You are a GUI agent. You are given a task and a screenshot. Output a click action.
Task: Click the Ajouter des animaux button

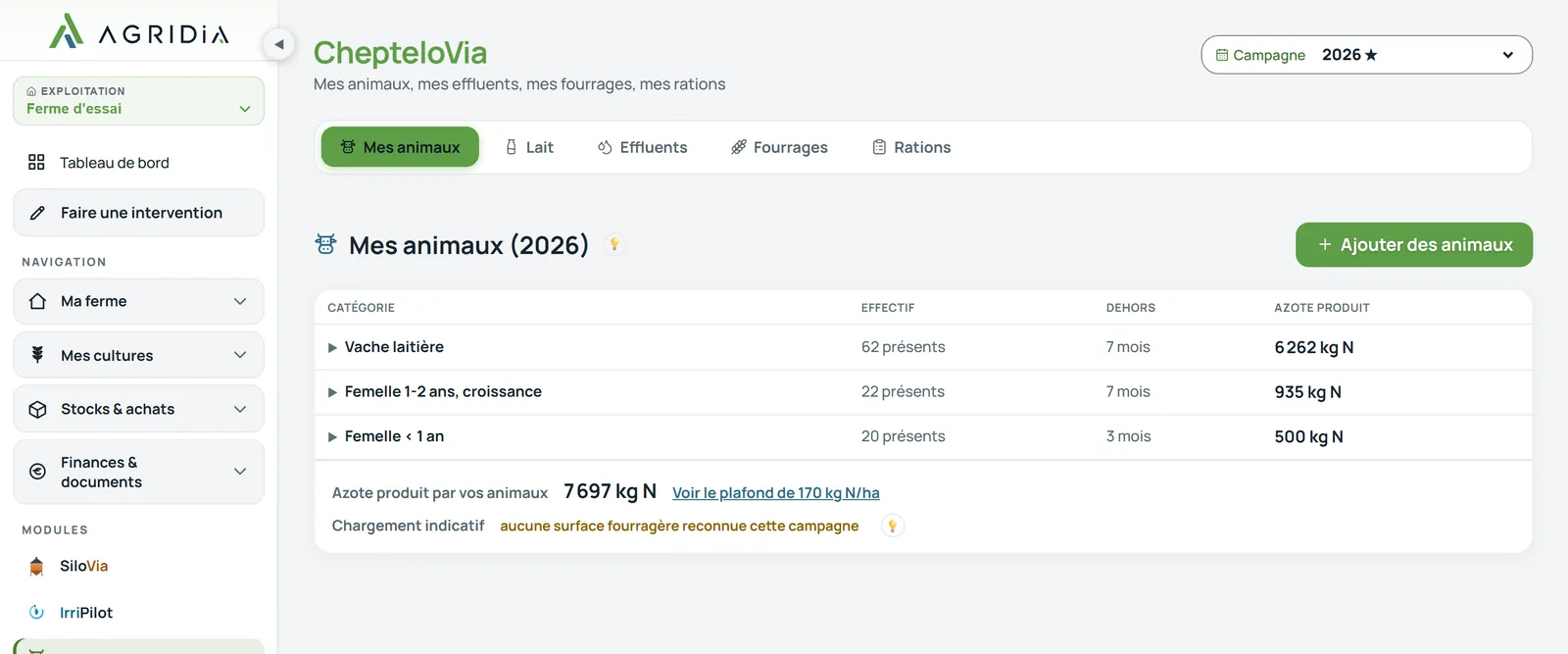1414,244
